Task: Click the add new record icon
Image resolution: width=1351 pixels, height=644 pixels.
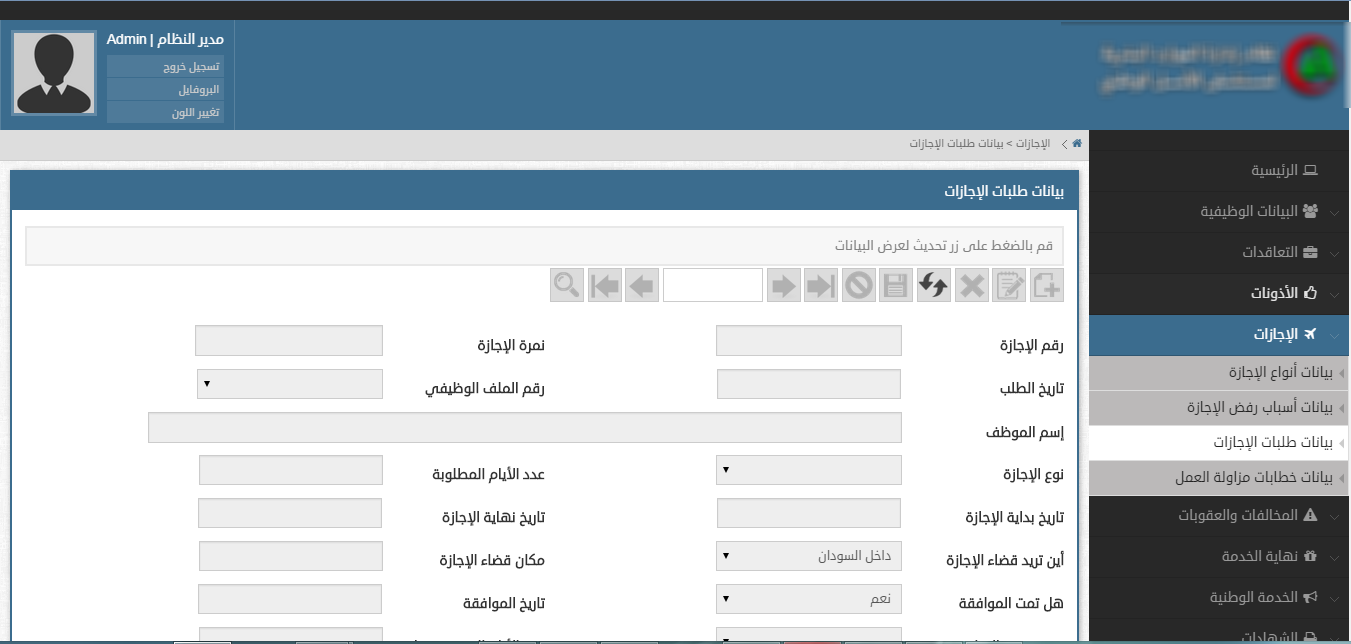Action: coord(1047,286)
